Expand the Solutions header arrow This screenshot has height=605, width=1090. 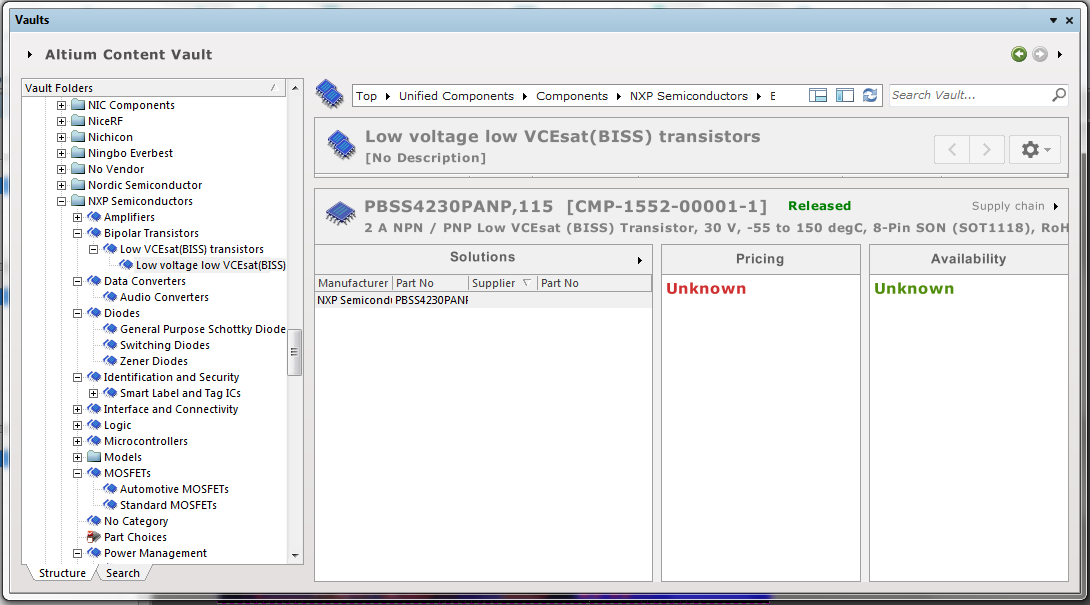pyautogui.click(x=640, y=260)
